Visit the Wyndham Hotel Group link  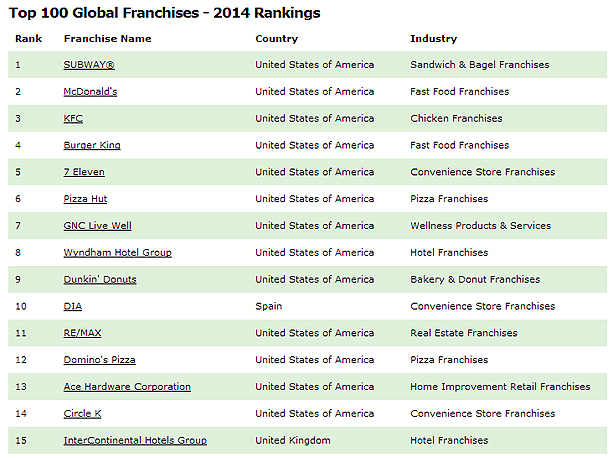pos(117,253)
